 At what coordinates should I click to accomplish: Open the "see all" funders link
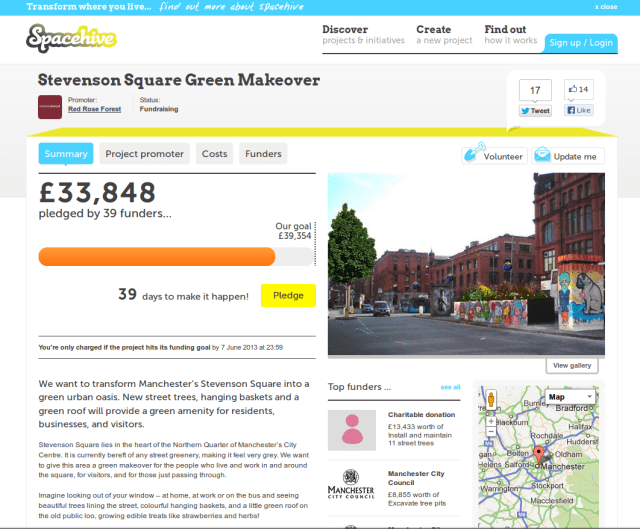click(450, 387)
